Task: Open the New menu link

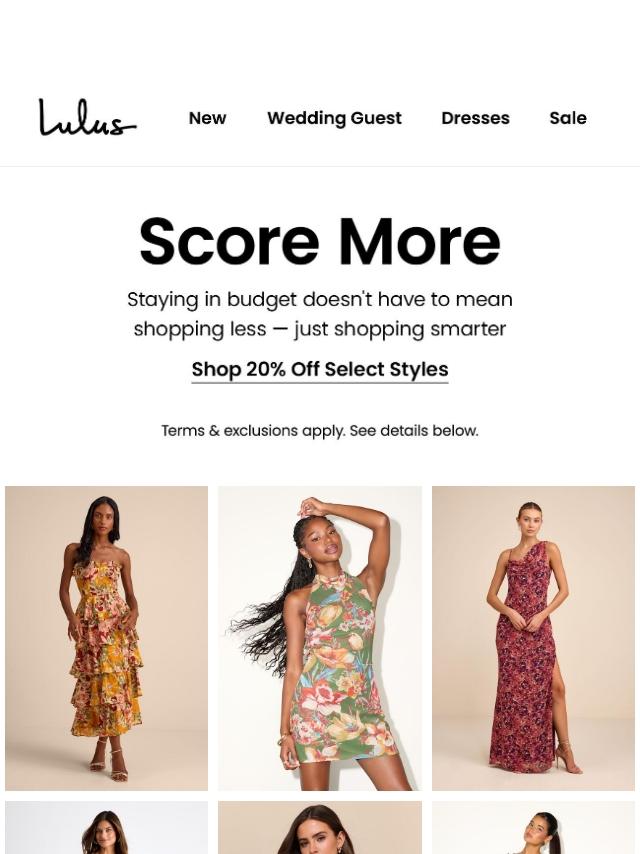Action: [x=208, y=118]
